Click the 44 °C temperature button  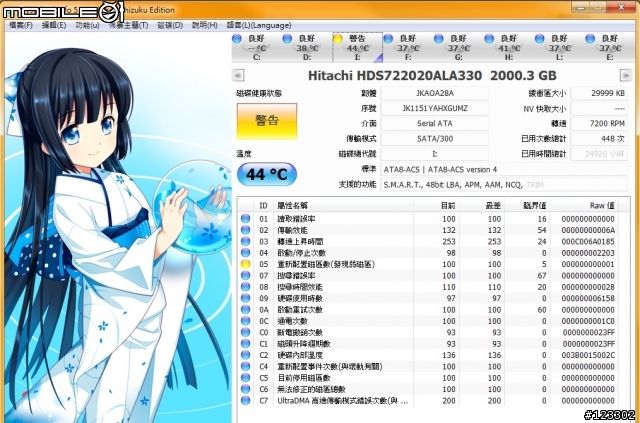coord(267,174)
